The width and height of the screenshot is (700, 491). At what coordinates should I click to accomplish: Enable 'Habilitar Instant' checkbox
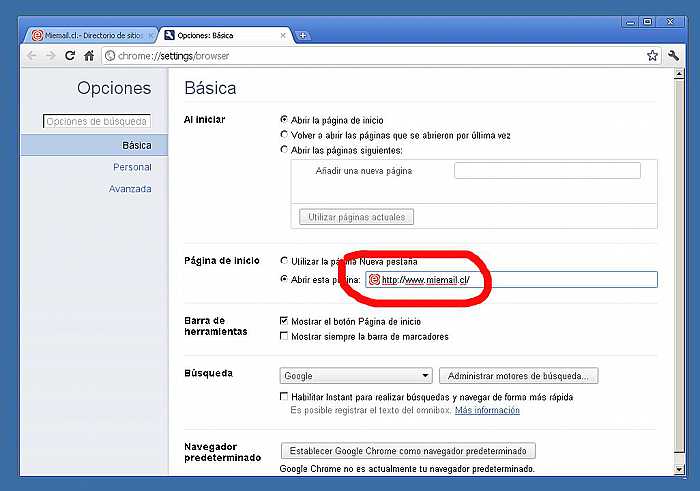(x=283, y=396)
